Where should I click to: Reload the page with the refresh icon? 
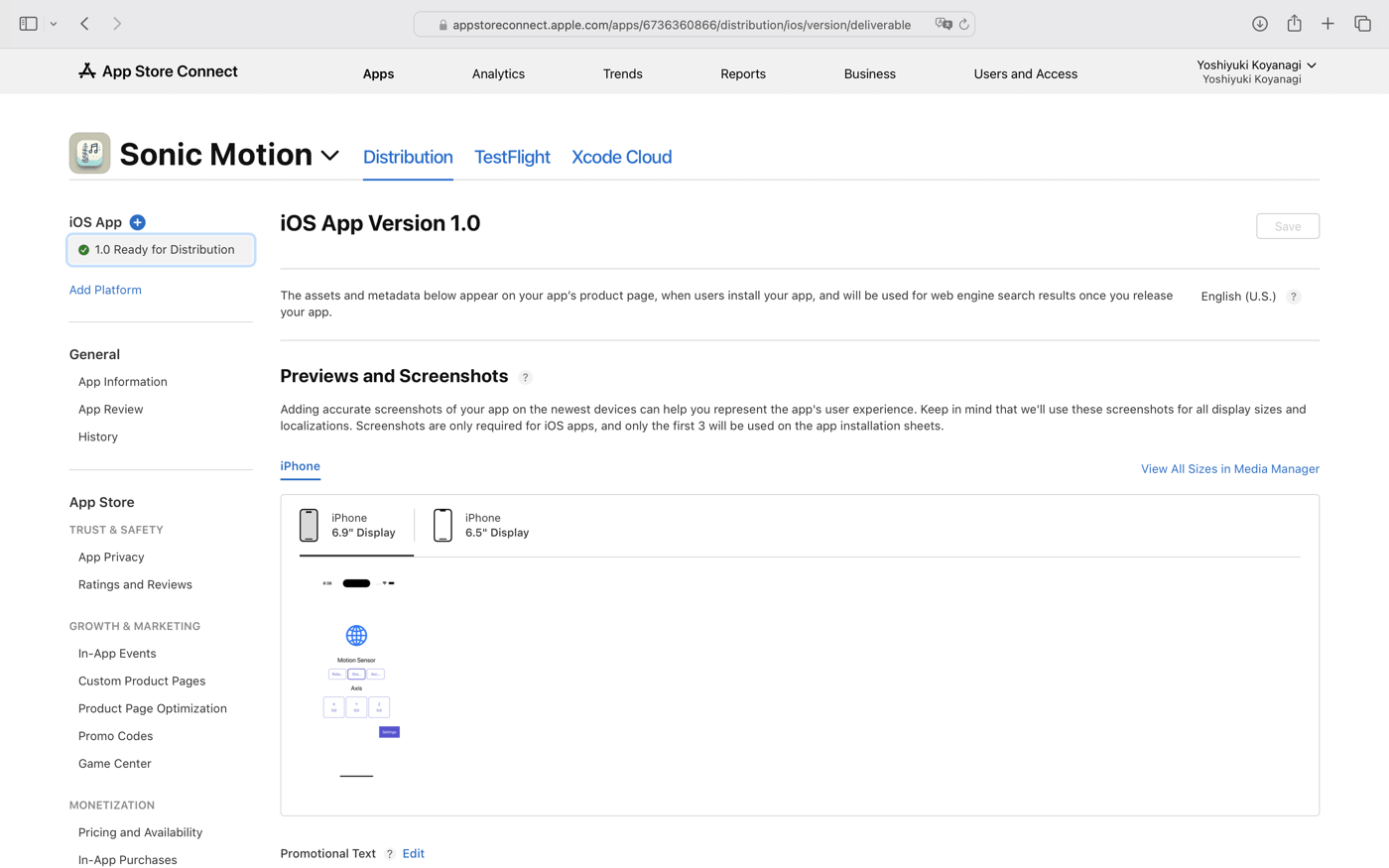[x=963, y=24]
